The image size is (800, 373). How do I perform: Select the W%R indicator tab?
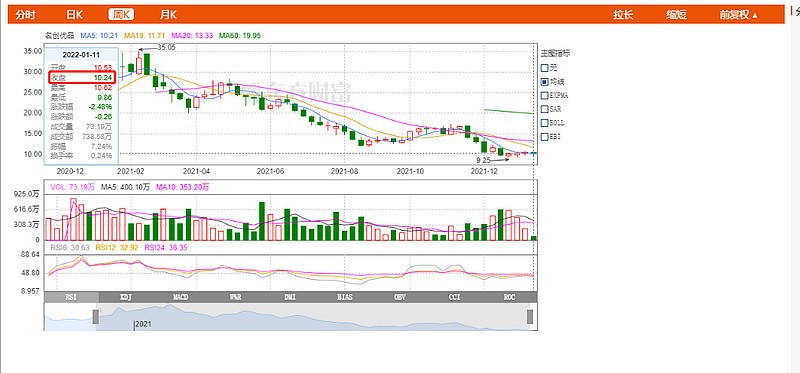(235, 297)
